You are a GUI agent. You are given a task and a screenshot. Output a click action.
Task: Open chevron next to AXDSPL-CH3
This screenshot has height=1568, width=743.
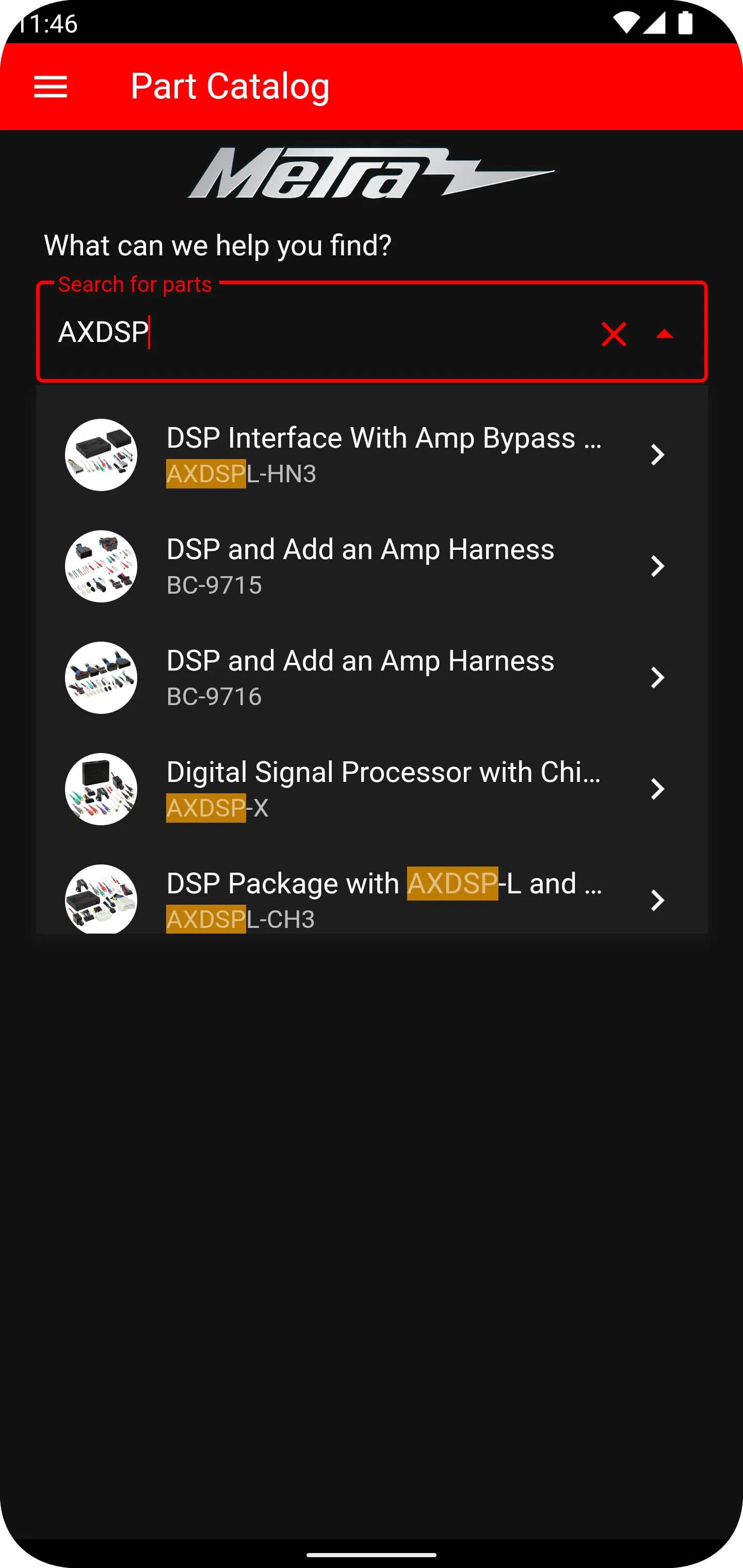pyautogui.click(x=657, y=900)
